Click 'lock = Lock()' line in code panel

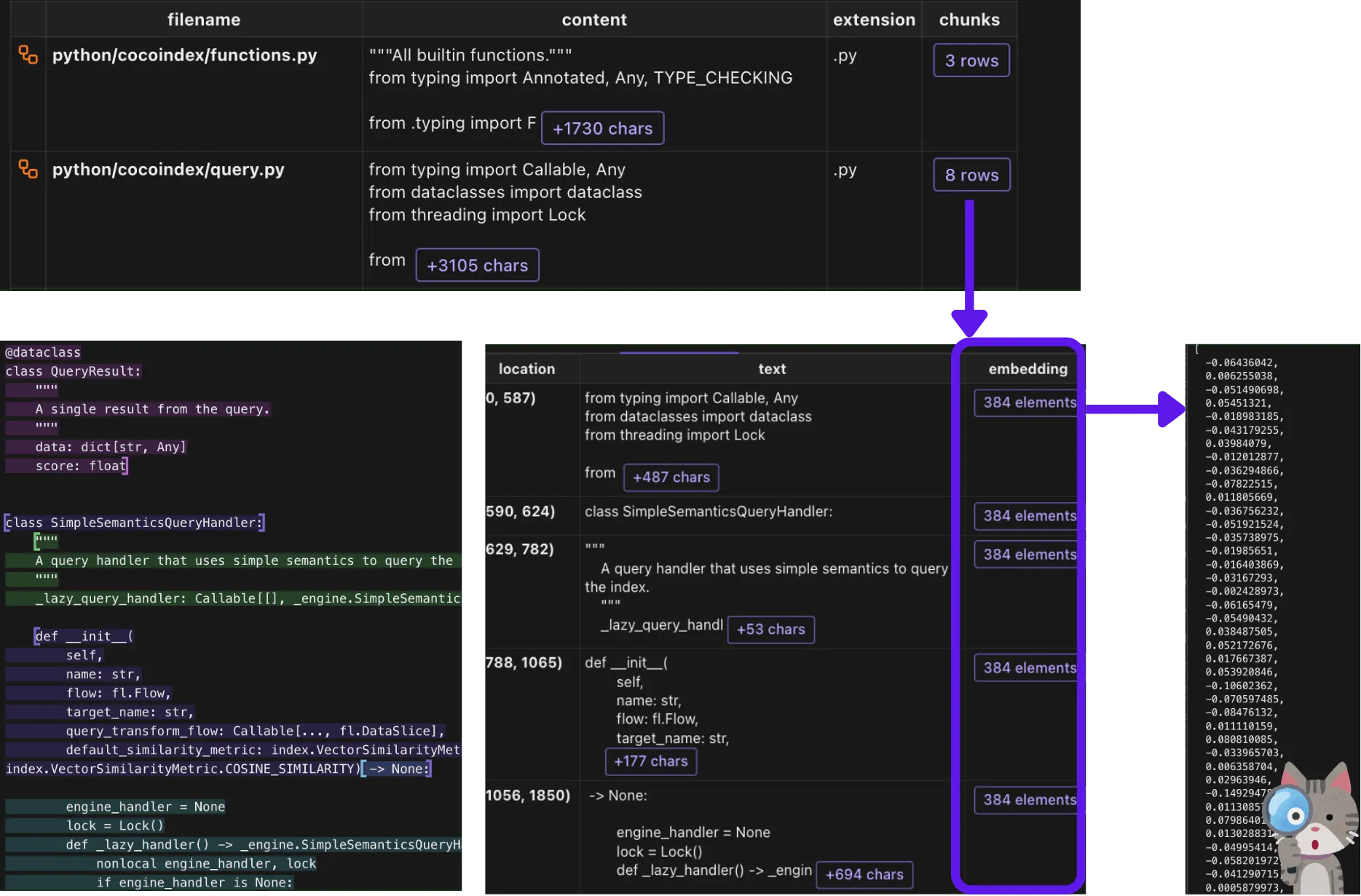click(x=115, y=825)
